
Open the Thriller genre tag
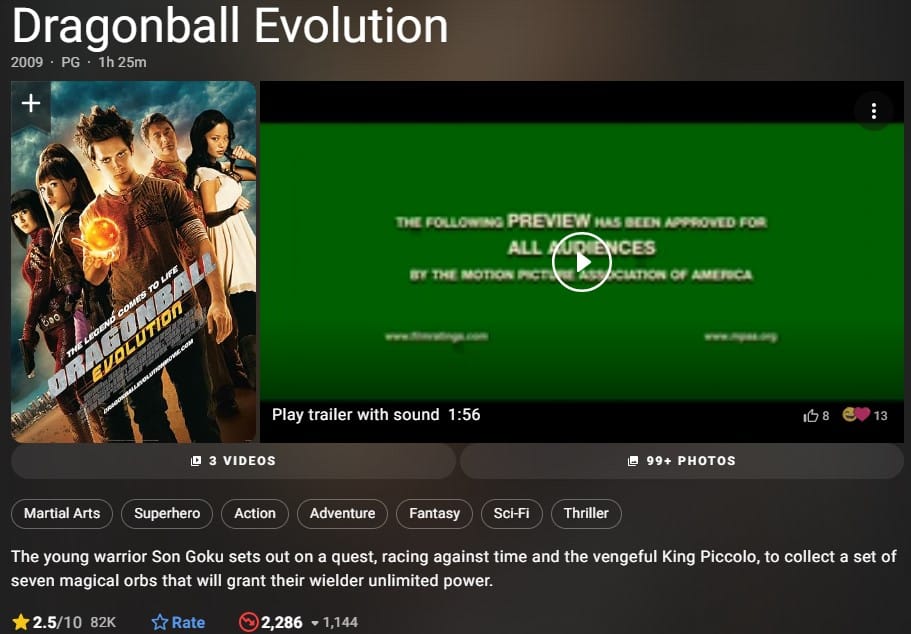[586, 514]
